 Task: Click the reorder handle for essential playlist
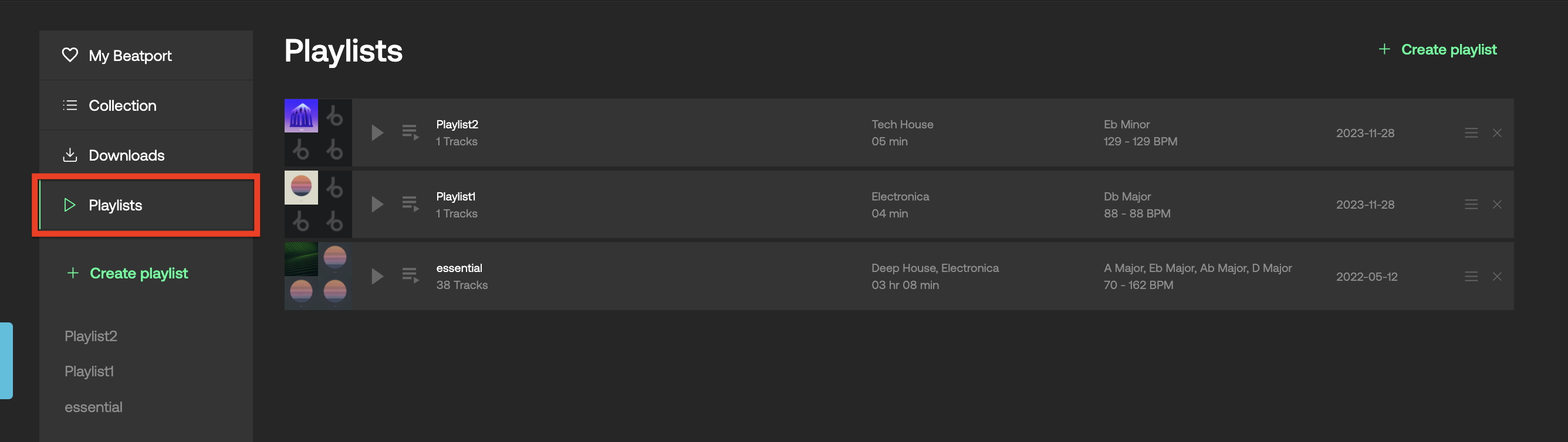pos(1471,277)
